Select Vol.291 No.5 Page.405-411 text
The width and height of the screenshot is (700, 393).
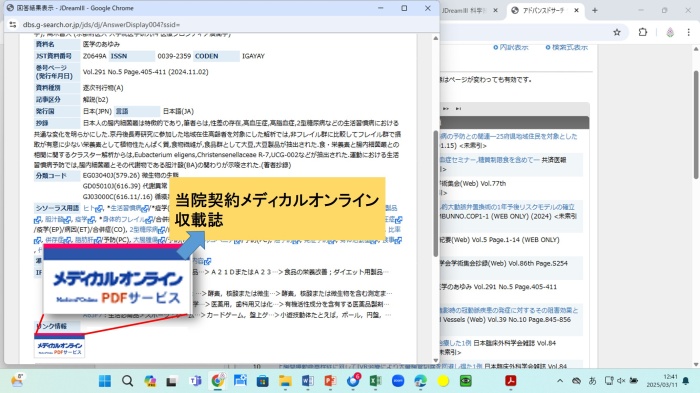pos(124,72)
